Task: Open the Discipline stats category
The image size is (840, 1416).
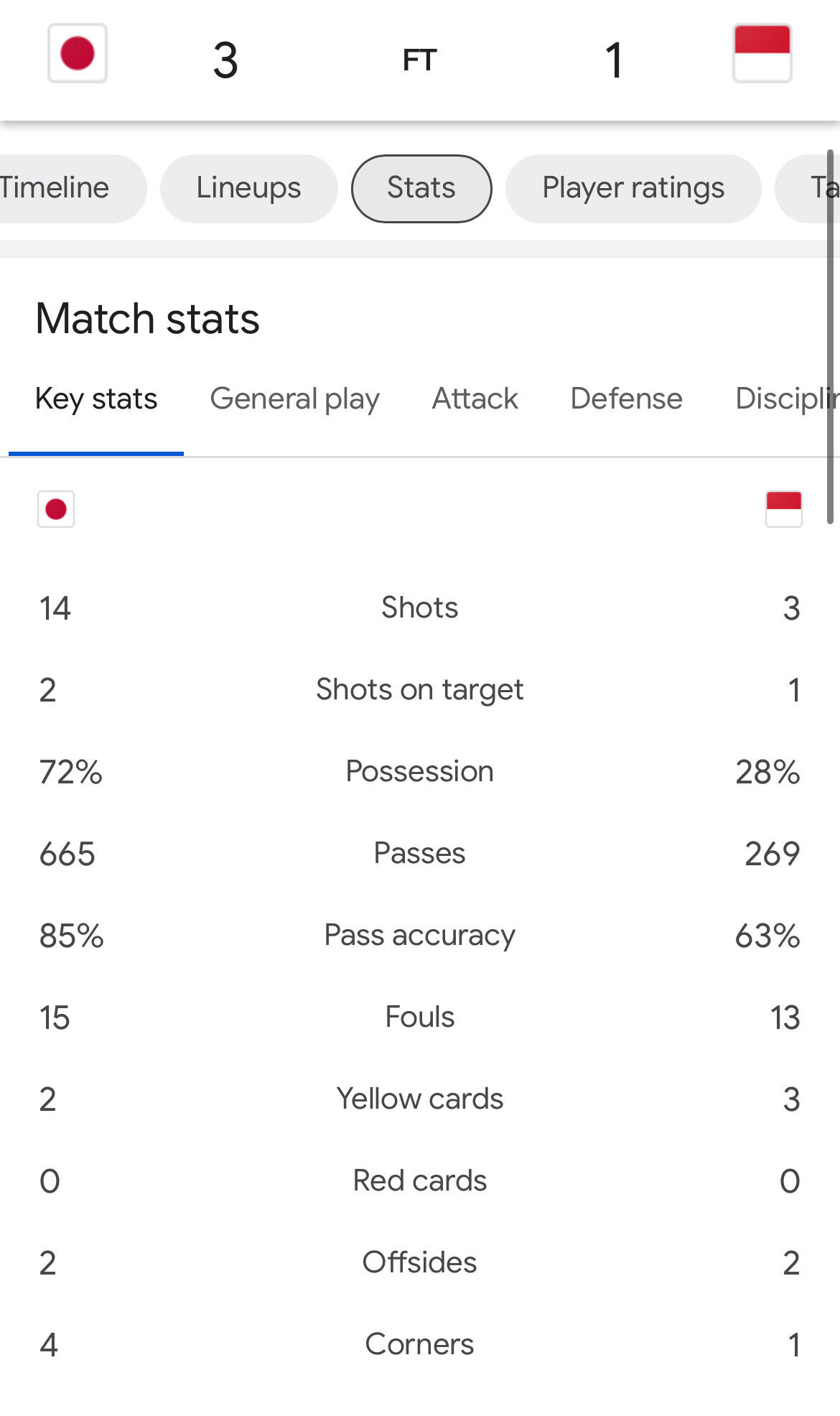Action: point(785,399)
